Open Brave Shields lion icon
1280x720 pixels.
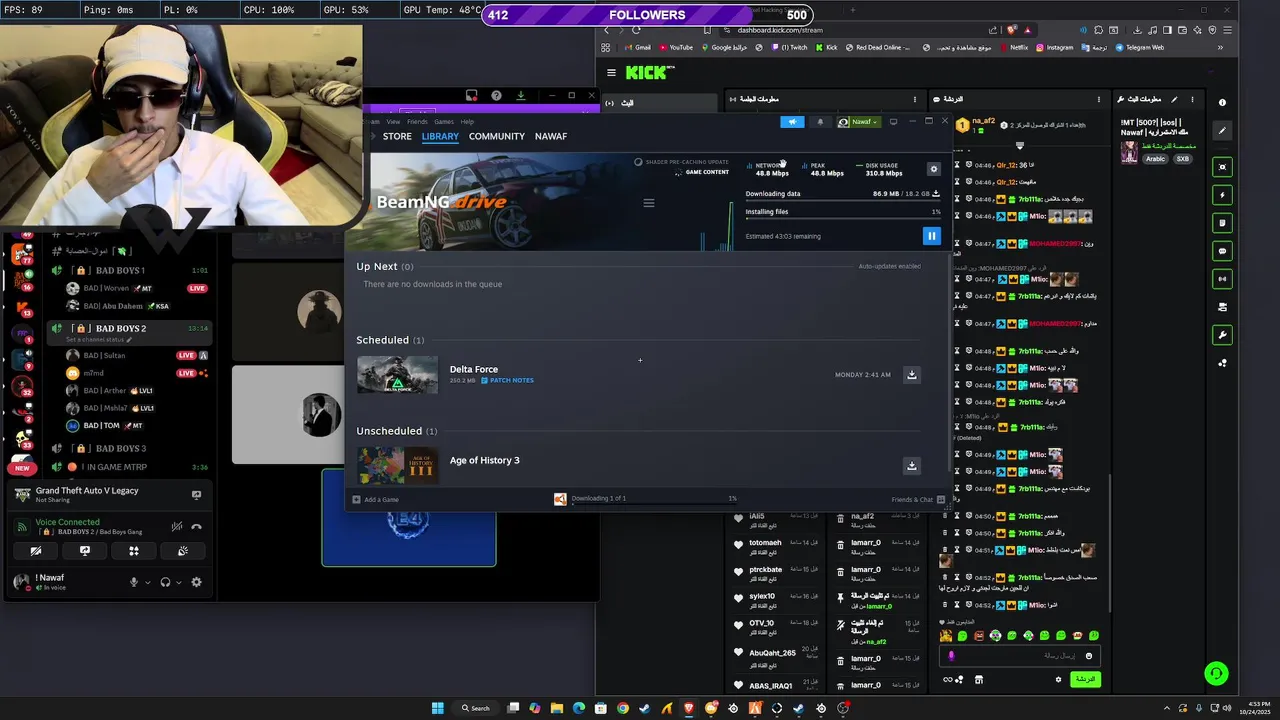[x=1013, y=30]
